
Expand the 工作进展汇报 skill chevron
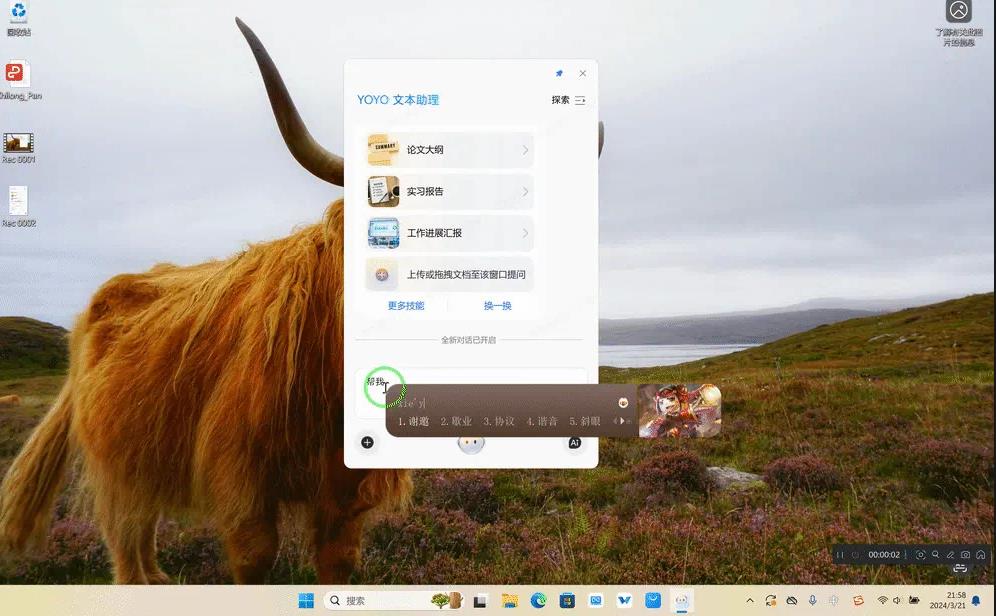tap(525, 233)
